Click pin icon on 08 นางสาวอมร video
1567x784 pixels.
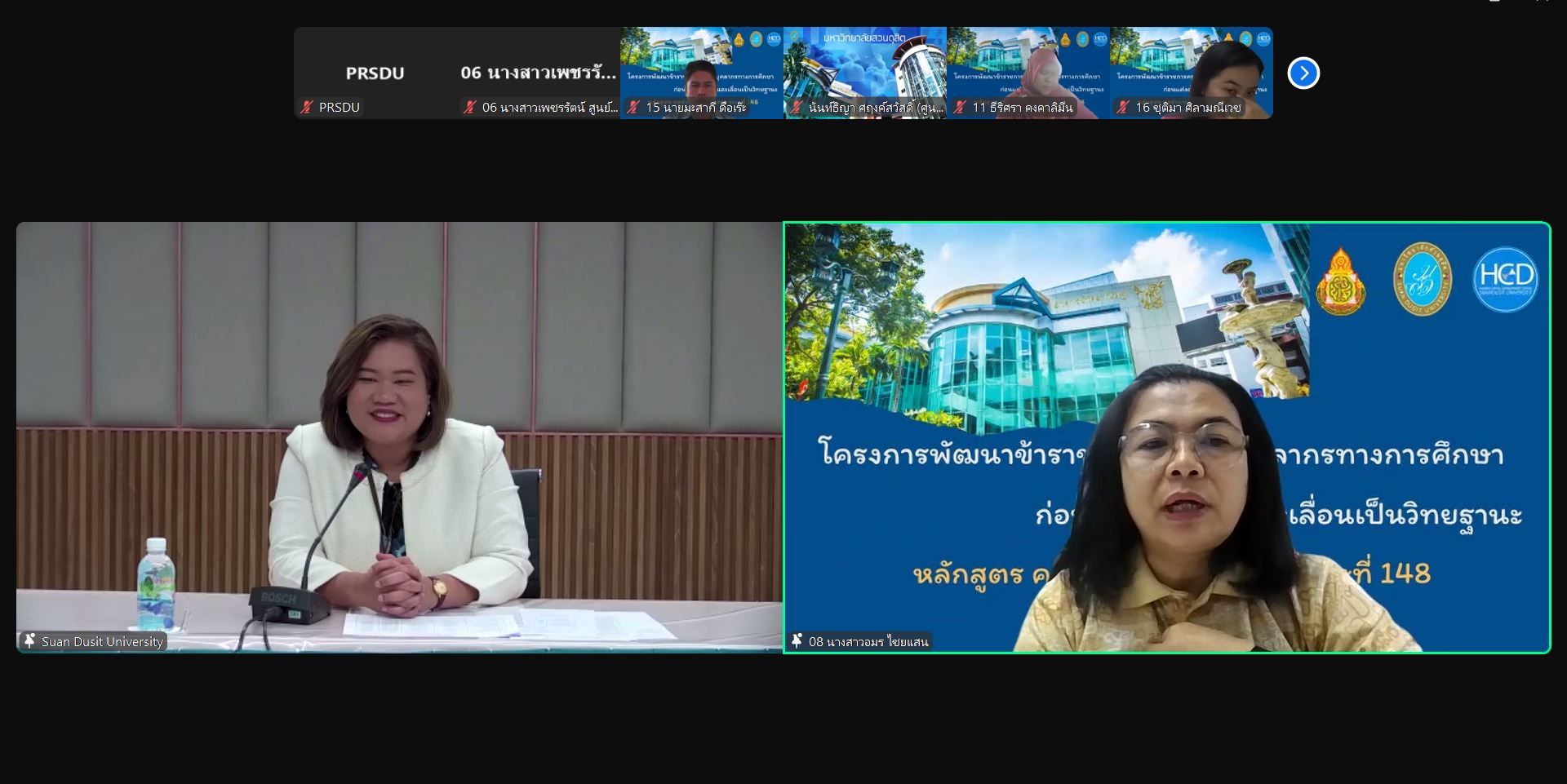pos(797,641)
